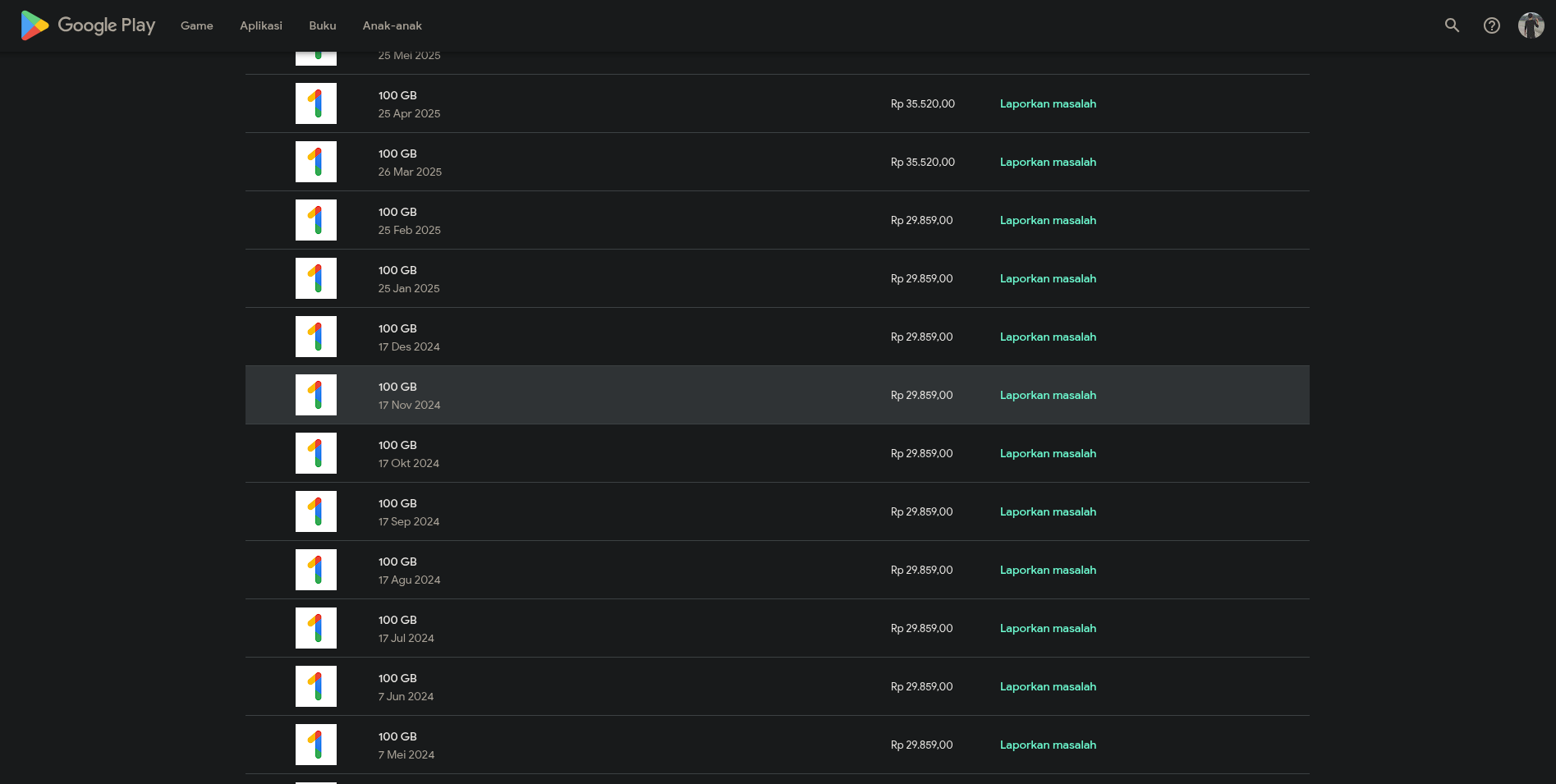Report a problem for 25 Feb 2025 purchase
The width and height of the screenshot is (1556, 784).
tap(1048, 220)
